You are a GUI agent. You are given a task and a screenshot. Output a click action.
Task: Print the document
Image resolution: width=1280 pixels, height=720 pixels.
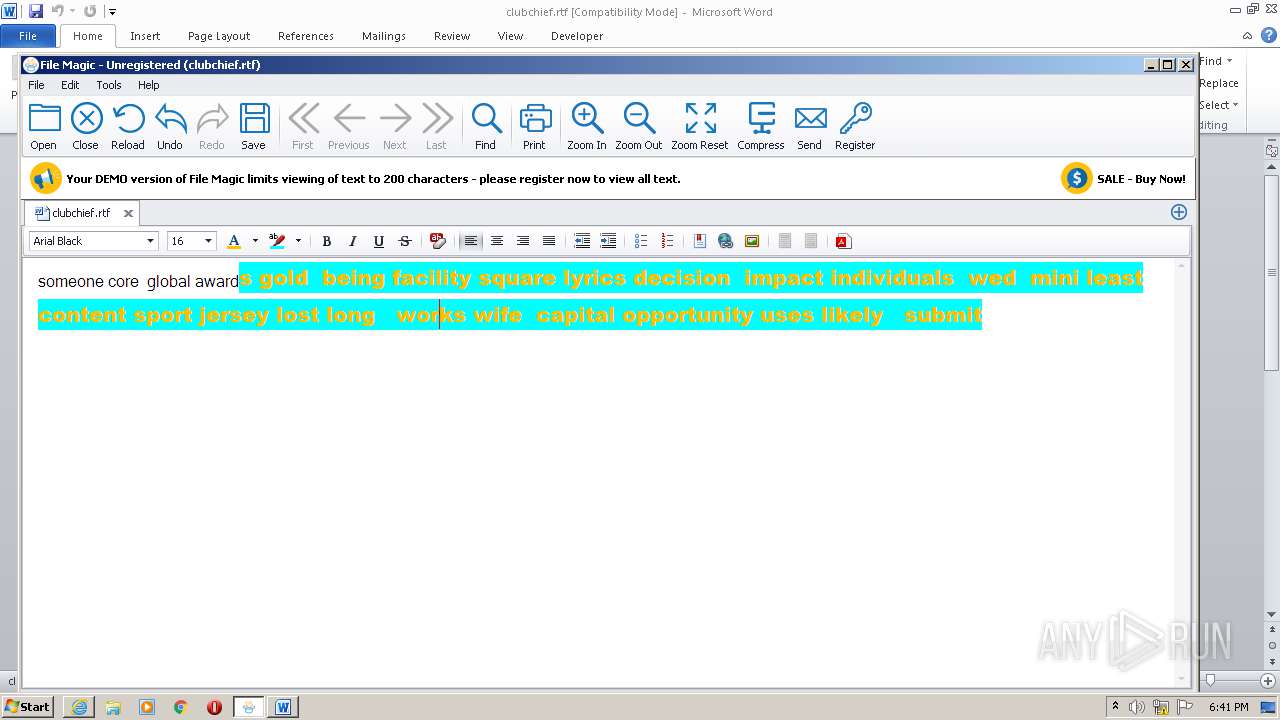[x=535, y=127]
